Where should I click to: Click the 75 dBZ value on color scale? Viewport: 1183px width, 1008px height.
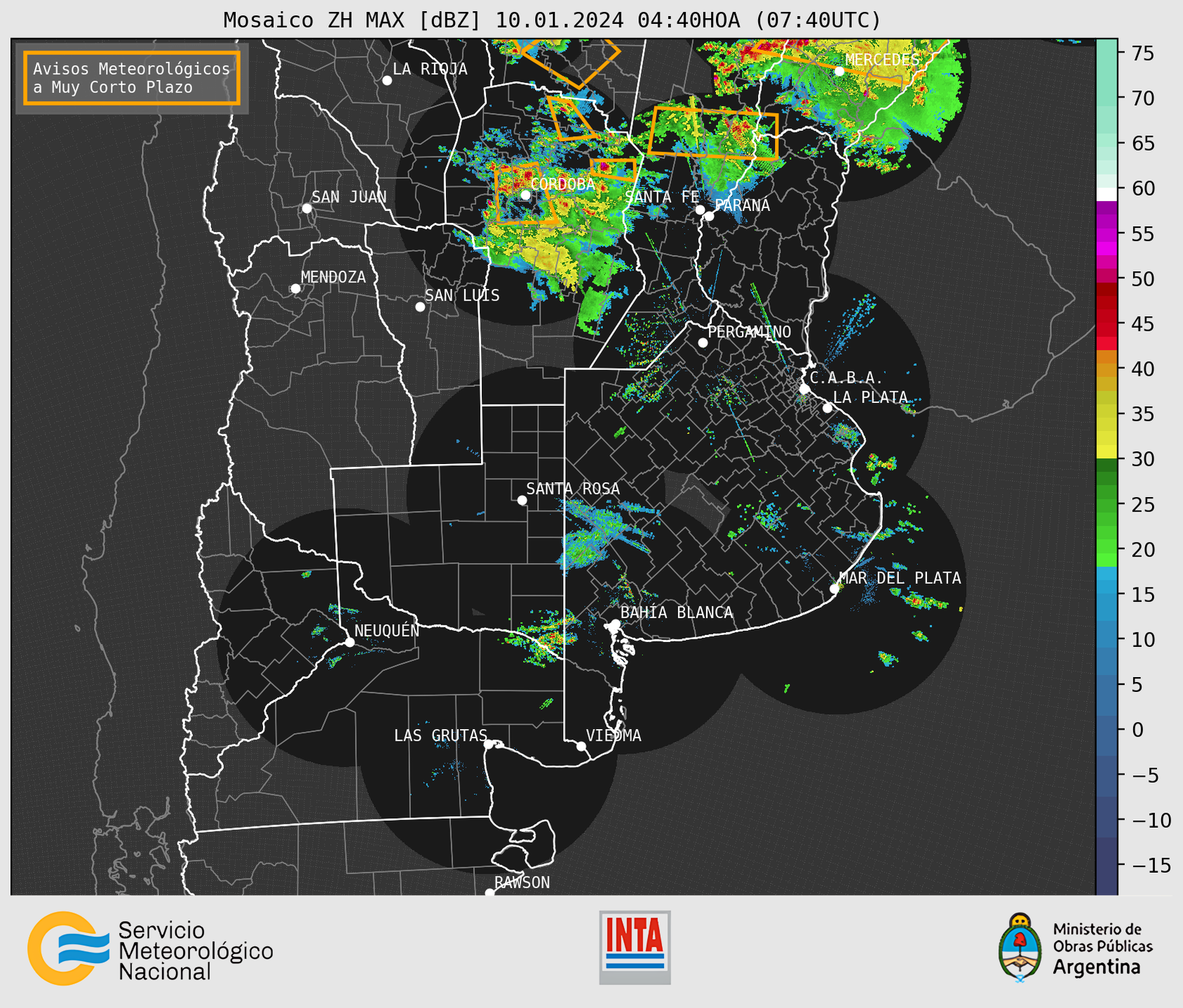click(1143, 53)
